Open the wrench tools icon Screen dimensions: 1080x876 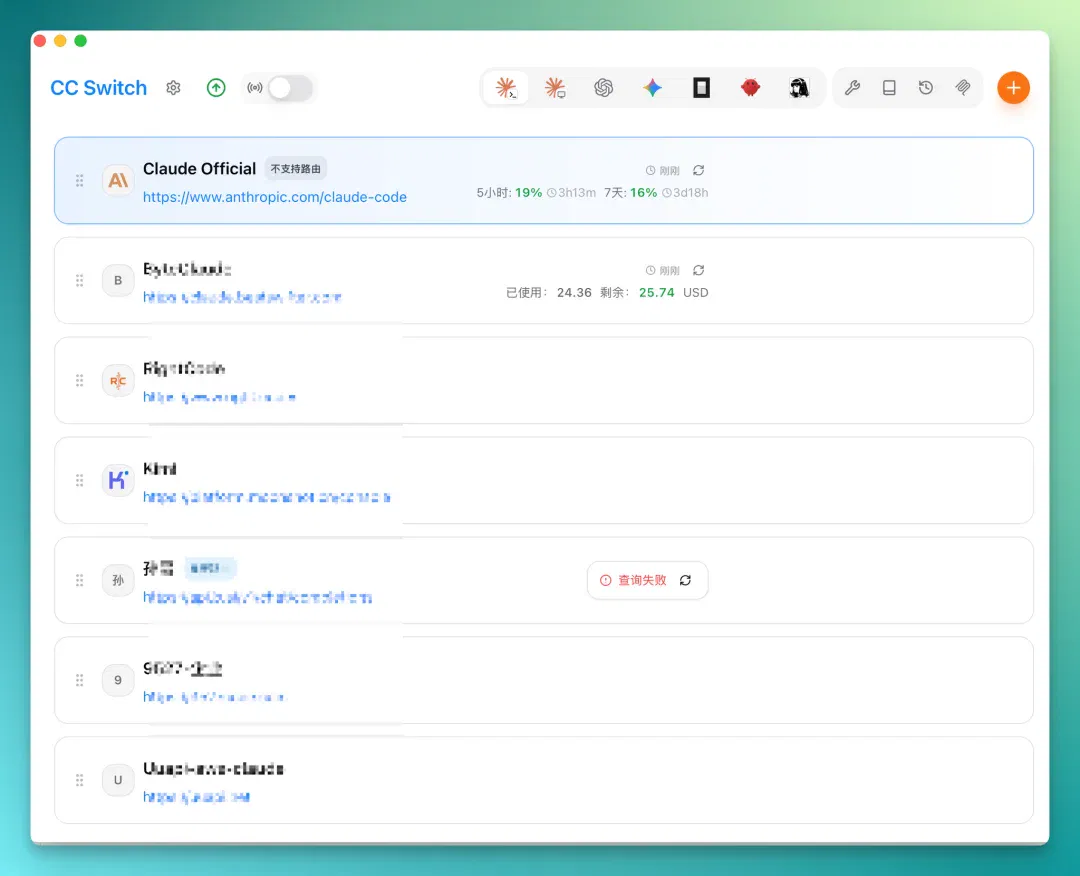pos(853,88)
